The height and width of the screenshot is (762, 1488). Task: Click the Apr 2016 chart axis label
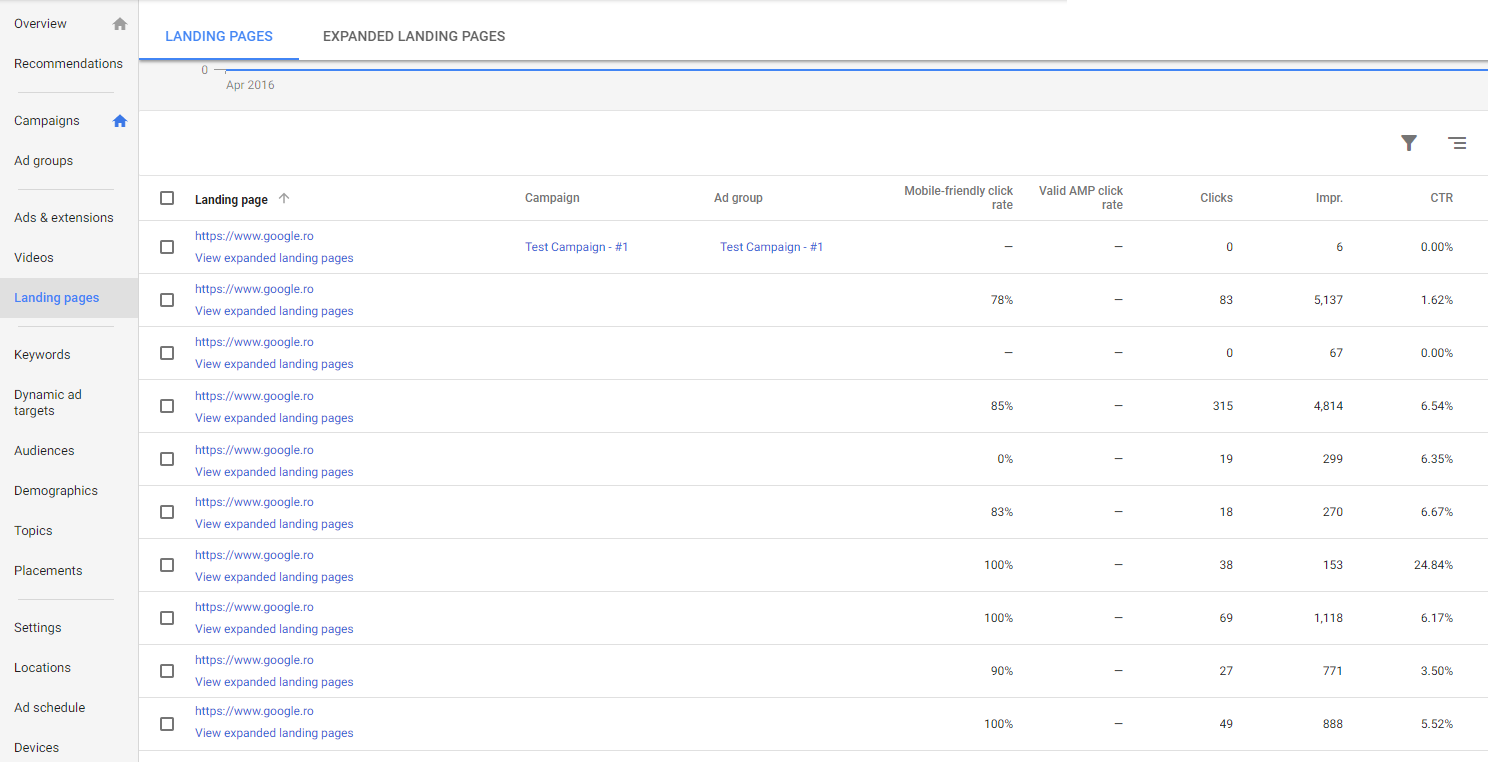pos(250,85)
